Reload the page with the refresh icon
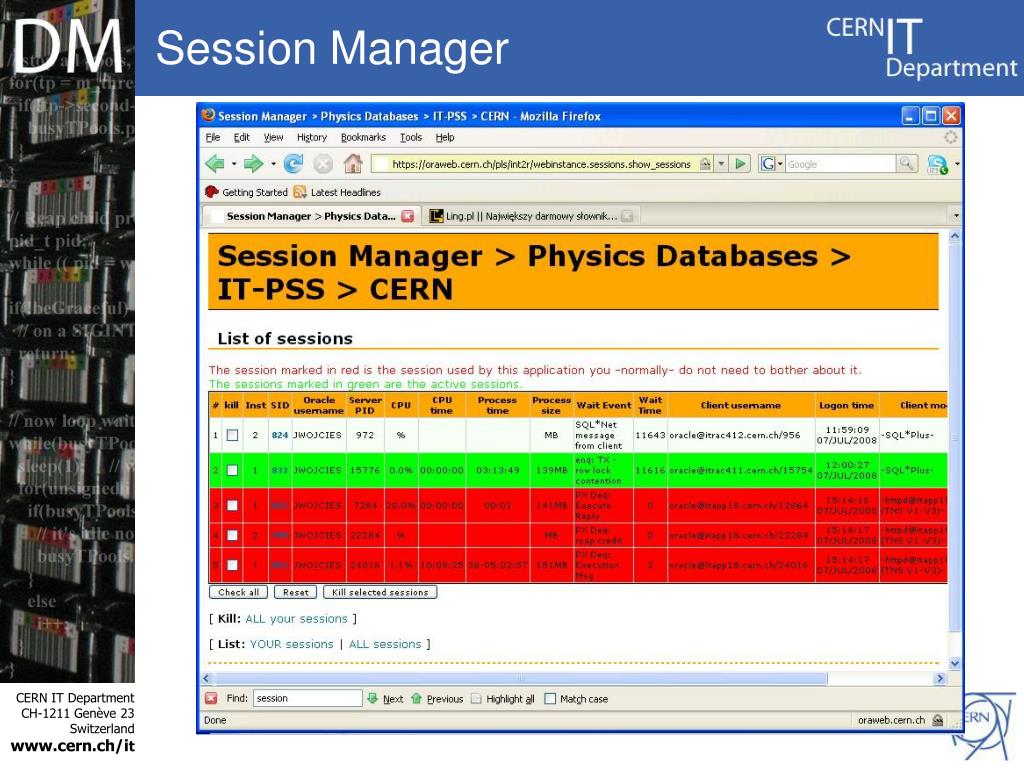The height and width of the screenshot is (768, 1024). click(293, 163)
